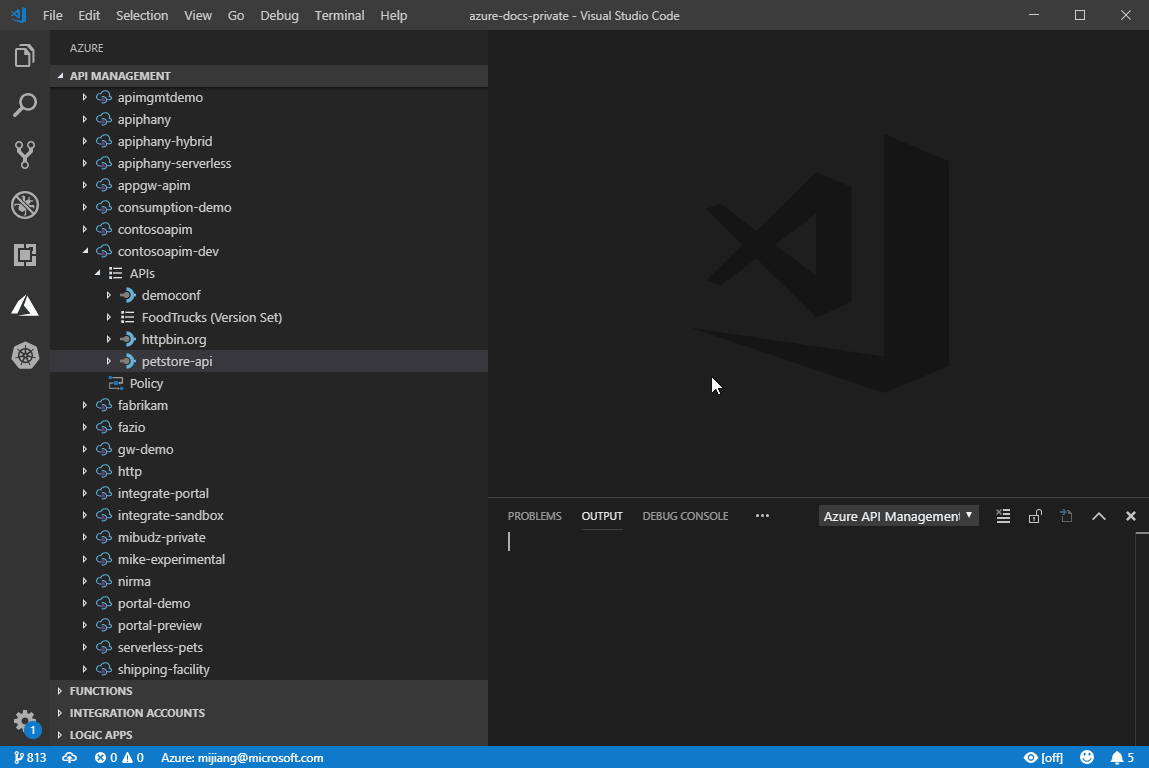Click the FoodTrucks version set list icon
The height and width of the screenshot is (768, 1149).
tap(128, 317)
